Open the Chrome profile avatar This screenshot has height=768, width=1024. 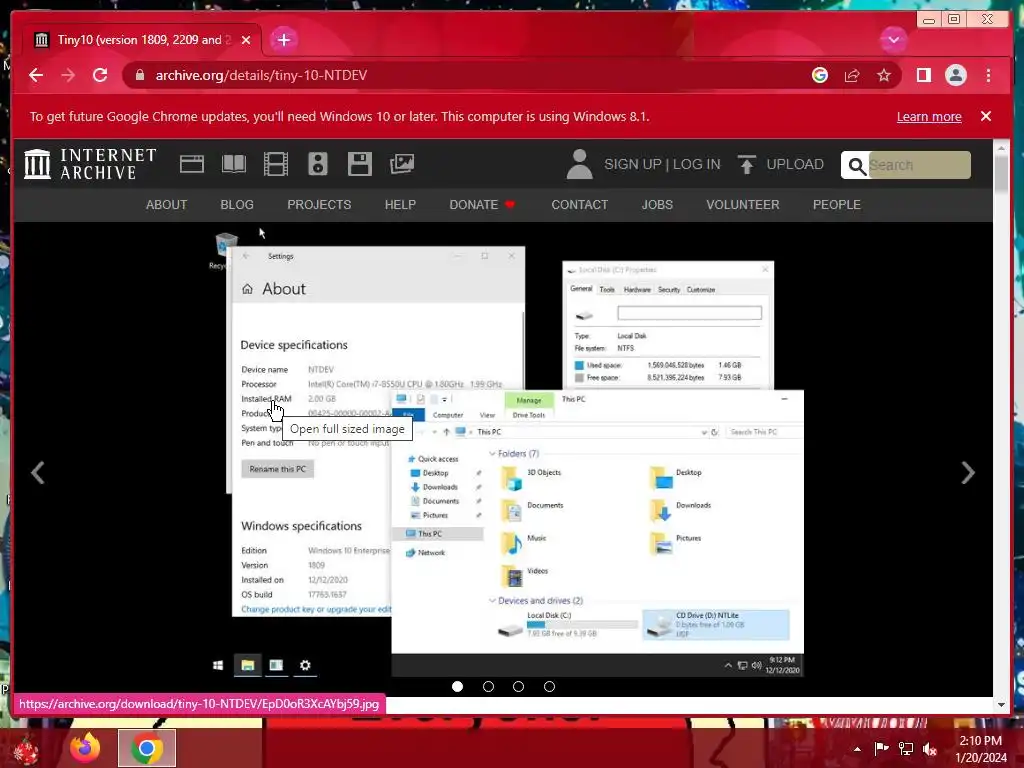pyautogui.click(x=955, y=75)
